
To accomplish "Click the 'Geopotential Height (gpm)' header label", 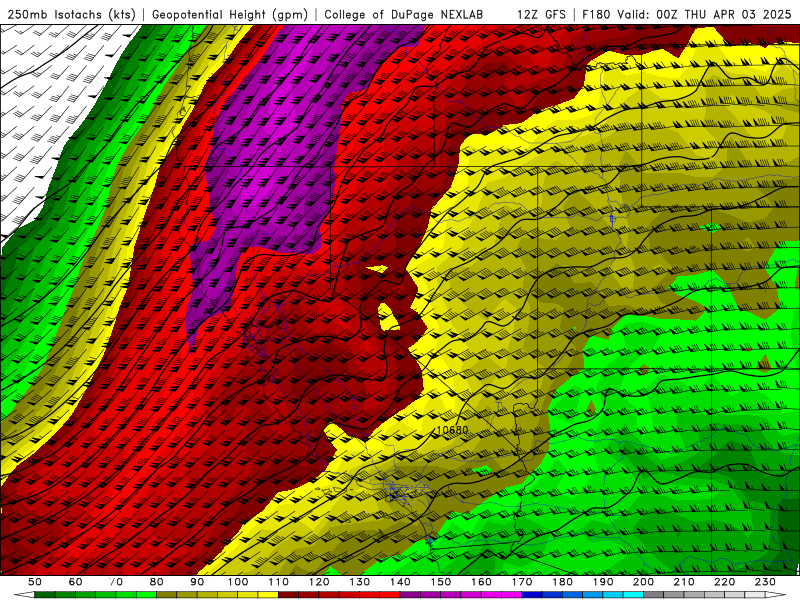I will coord(230,15).
